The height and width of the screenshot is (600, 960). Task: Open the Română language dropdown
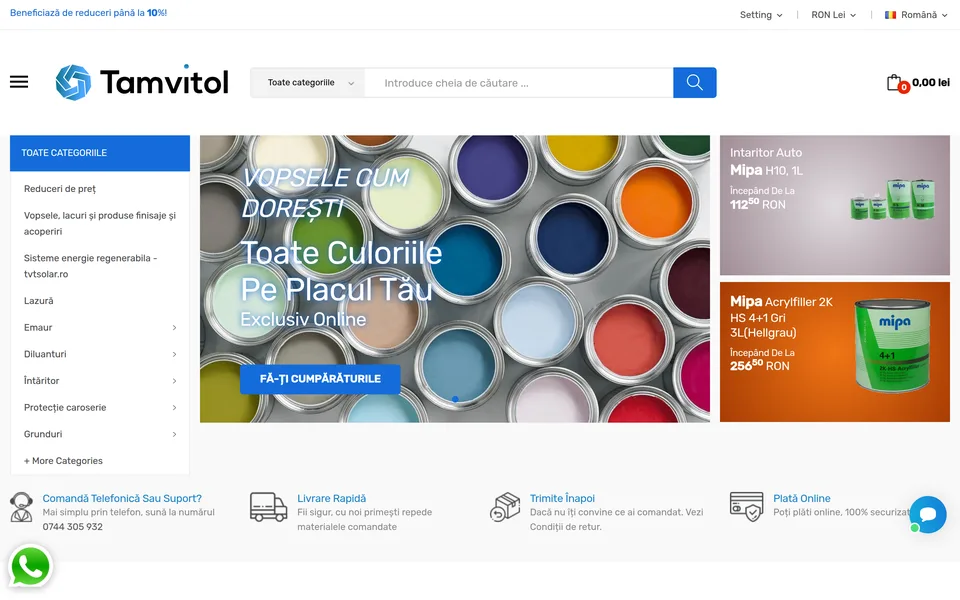tap(916, 15)
